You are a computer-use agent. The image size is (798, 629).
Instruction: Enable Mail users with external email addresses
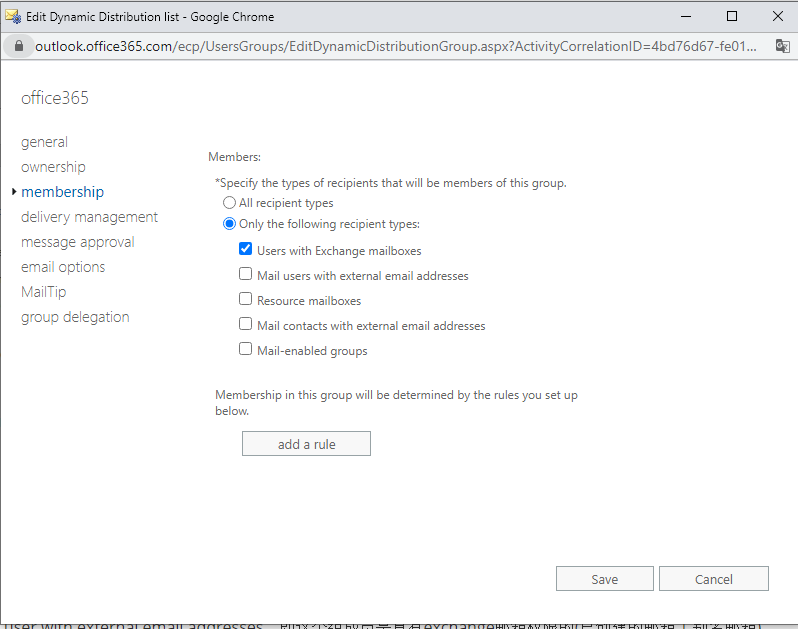coord(246,275)
